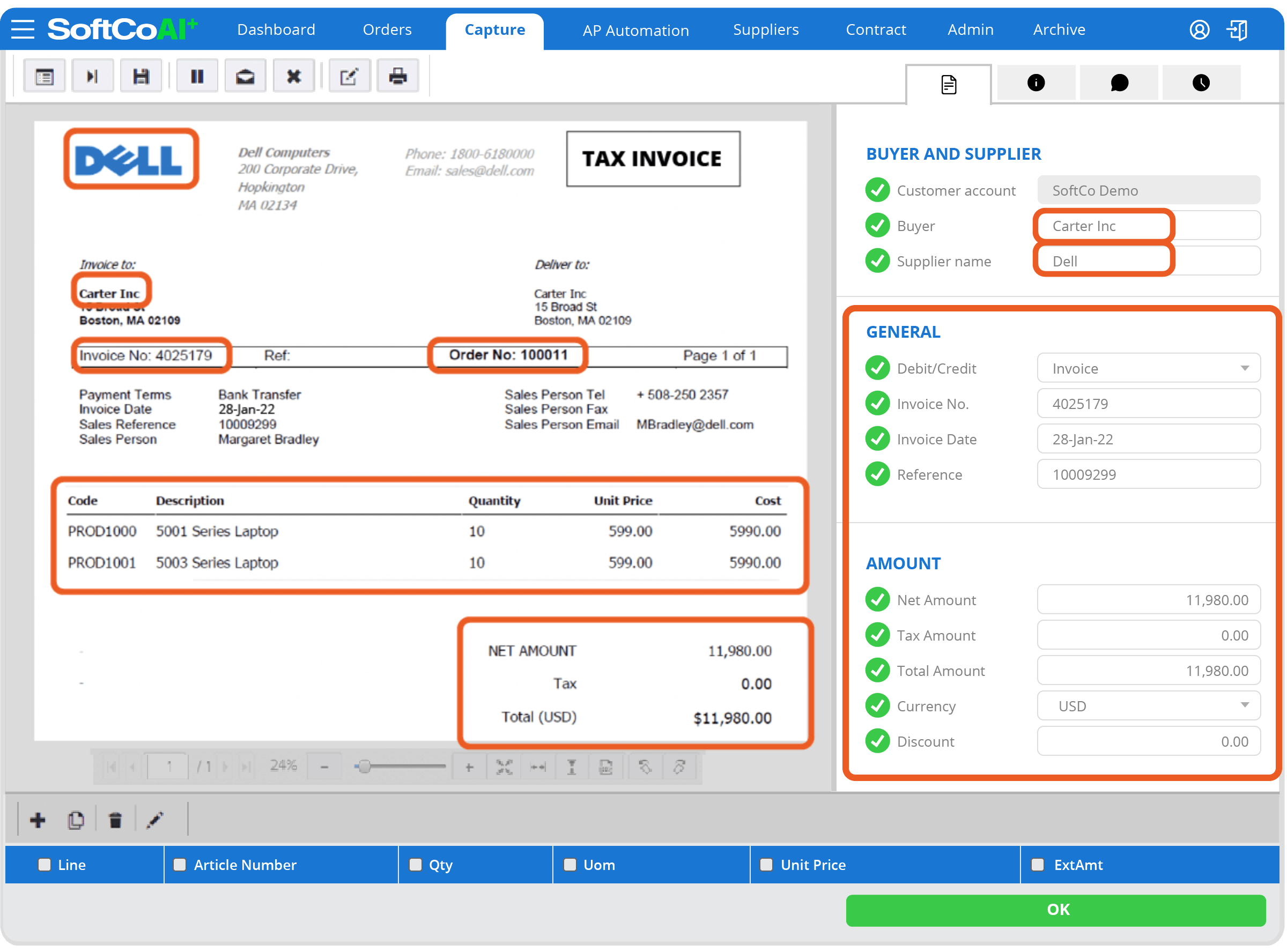Switch to the AP Automation tab

(x=635, y=31)
